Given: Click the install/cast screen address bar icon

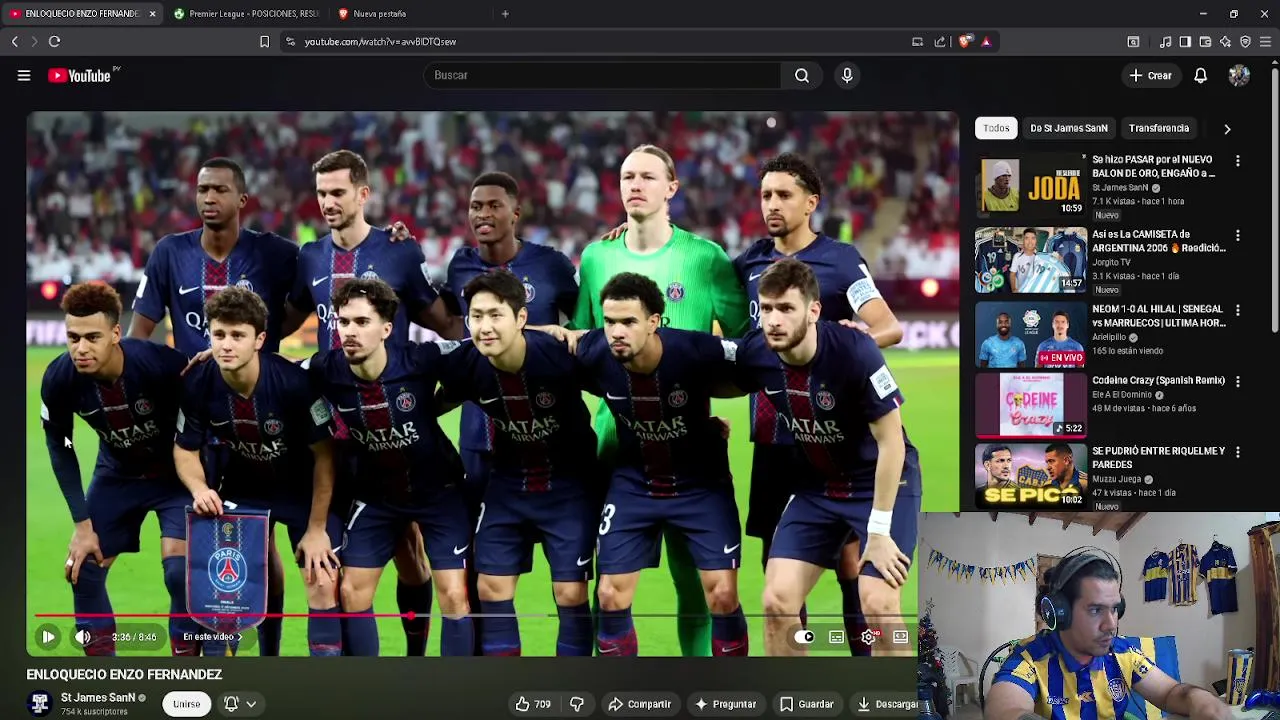Looking at the screenshot, I should point(917,42).
